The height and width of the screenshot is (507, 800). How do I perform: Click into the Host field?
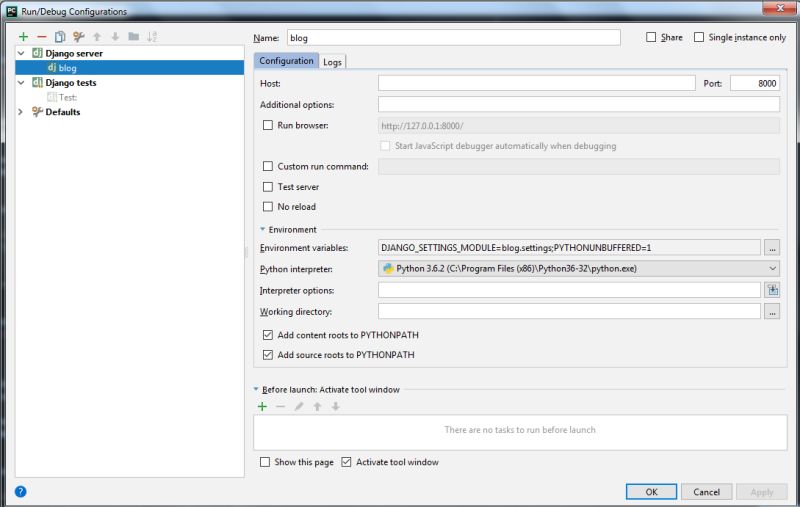[x=537, y=83]
